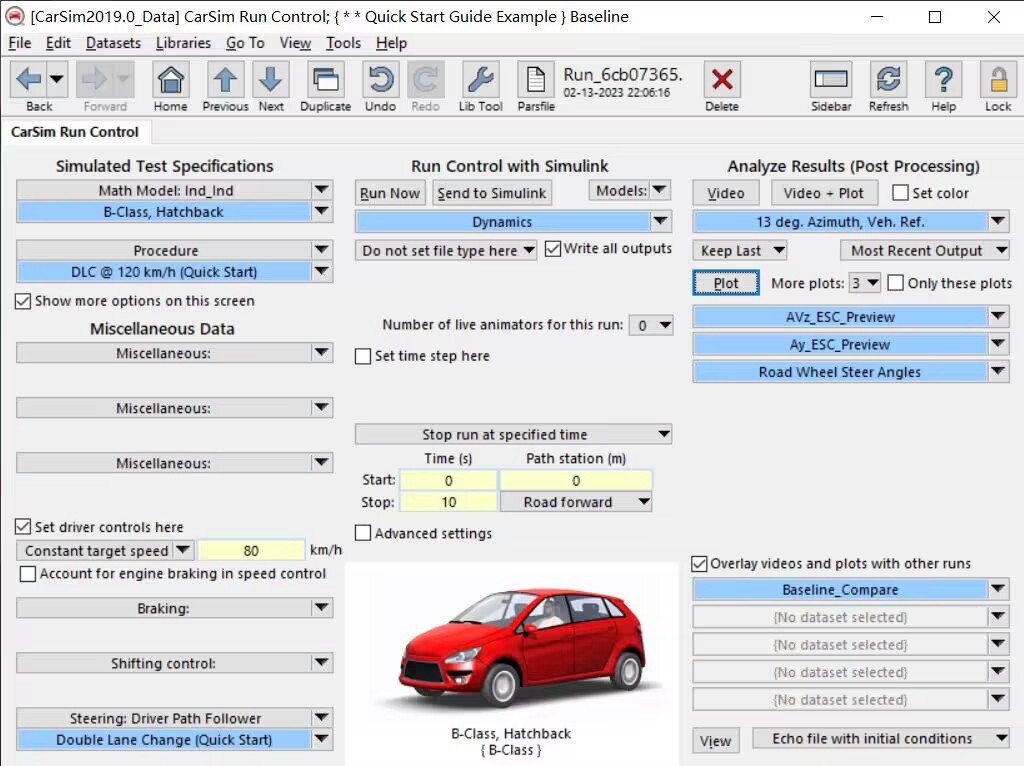1024x766 pixels.
Task: Open the Tools menu
Action: [344, 43]
